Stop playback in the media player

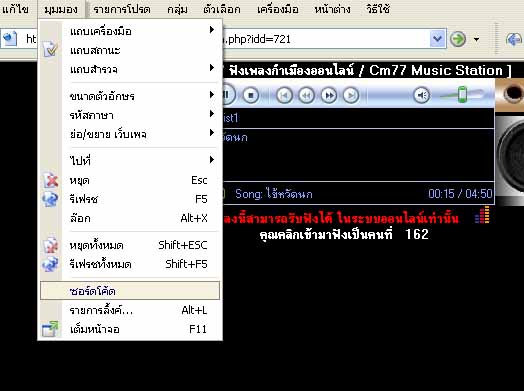pyautogui.click(x=251, y=96)
